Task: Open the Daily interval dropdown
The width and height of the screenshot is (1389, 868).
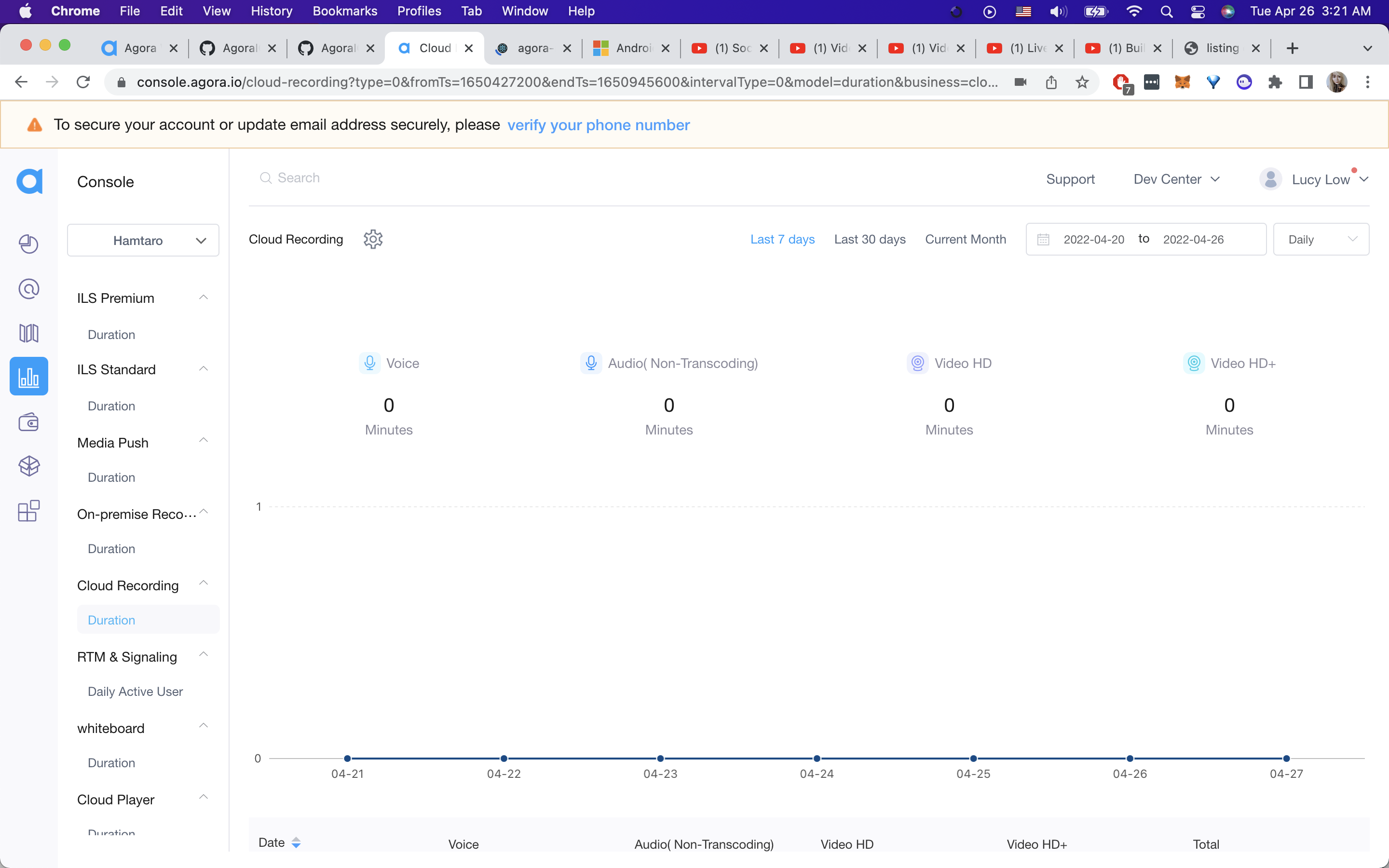Action: (x=1321, y=239)
